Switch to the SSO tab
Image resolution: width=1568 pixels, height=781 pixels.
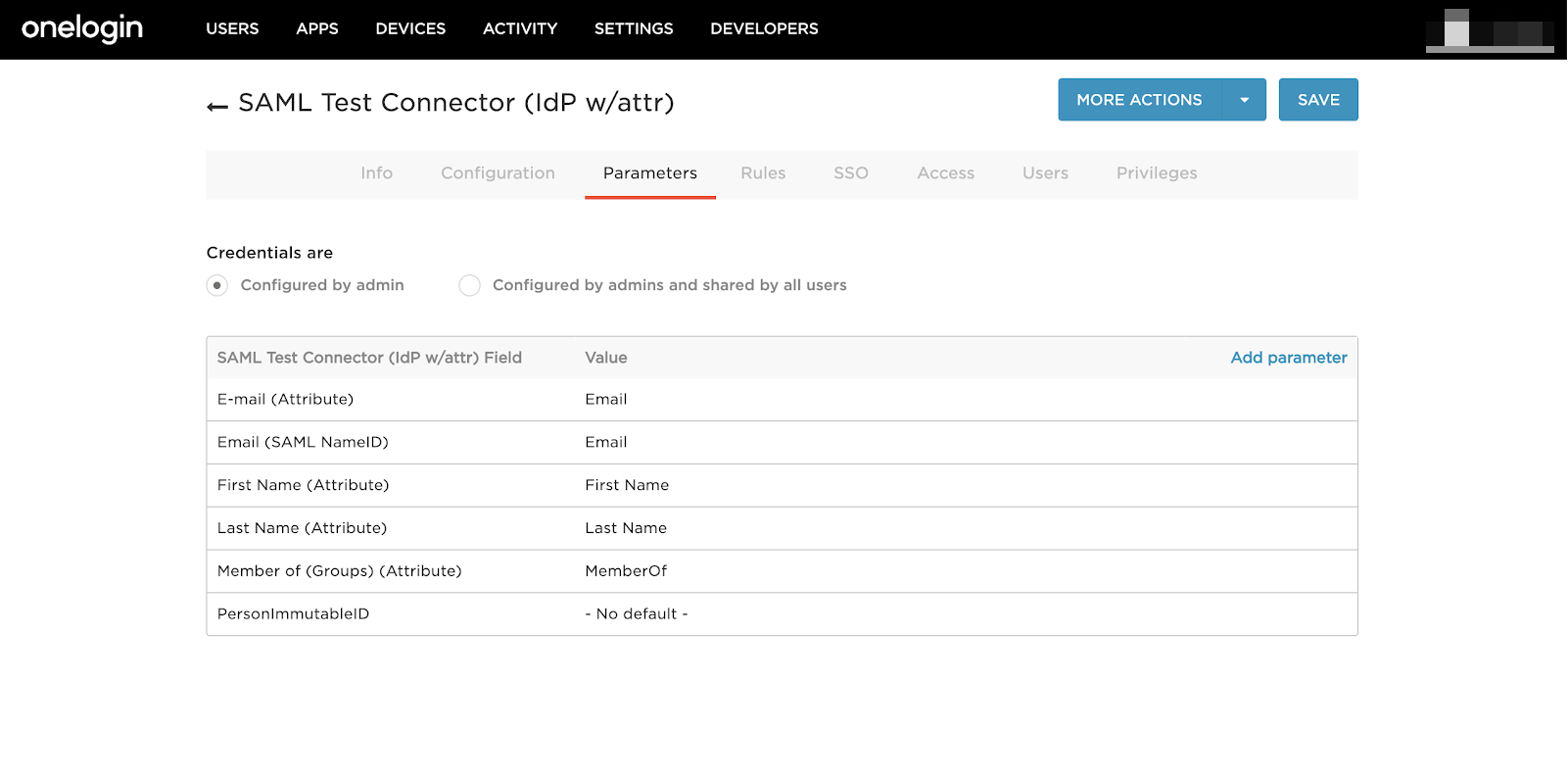pyautogui.click(x=851, y=173)
